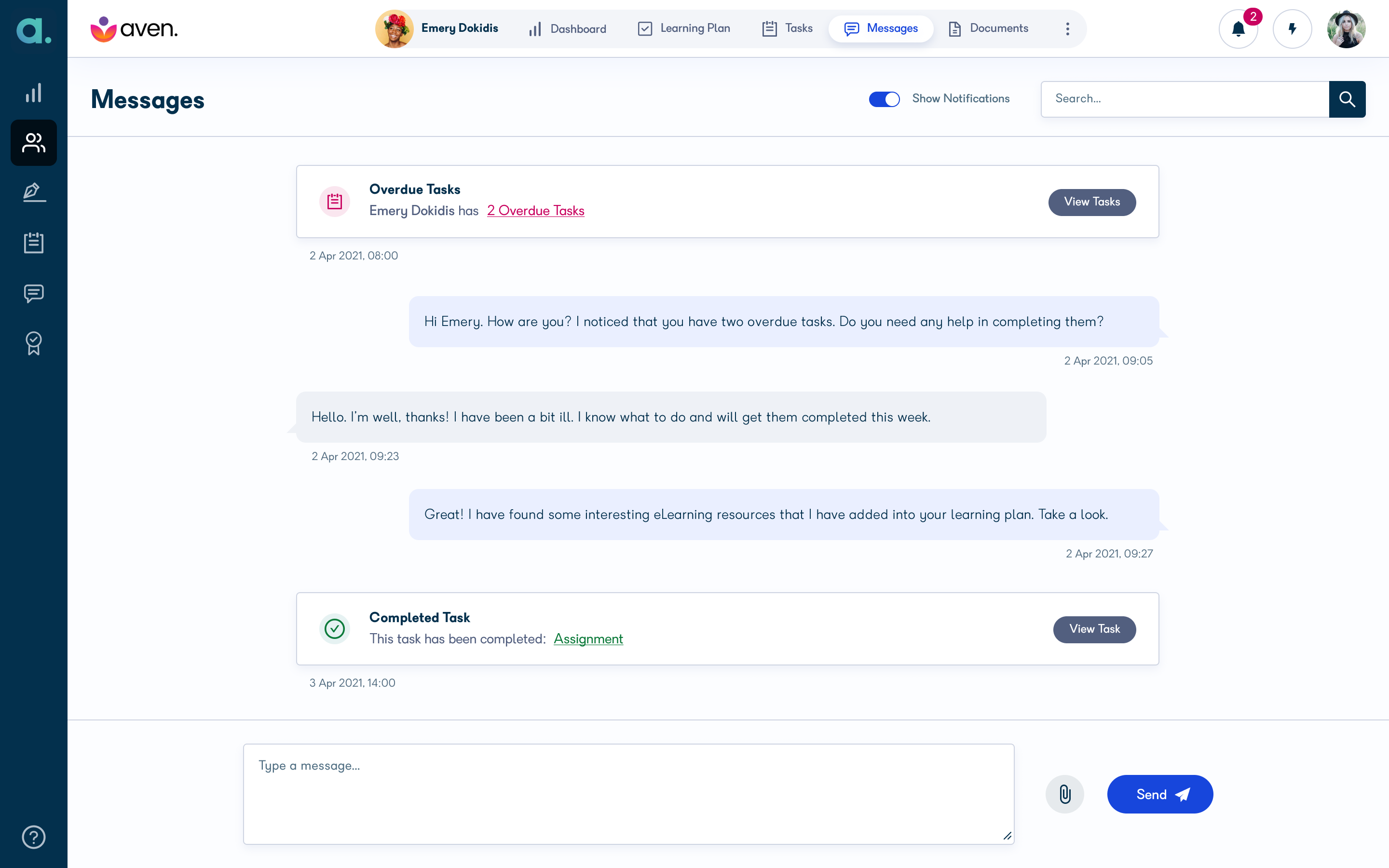Image resolution: width=1389 pixels, height=868 pixels.
Task: Open the user profile avatar menu
Action: coord(1346,29)
